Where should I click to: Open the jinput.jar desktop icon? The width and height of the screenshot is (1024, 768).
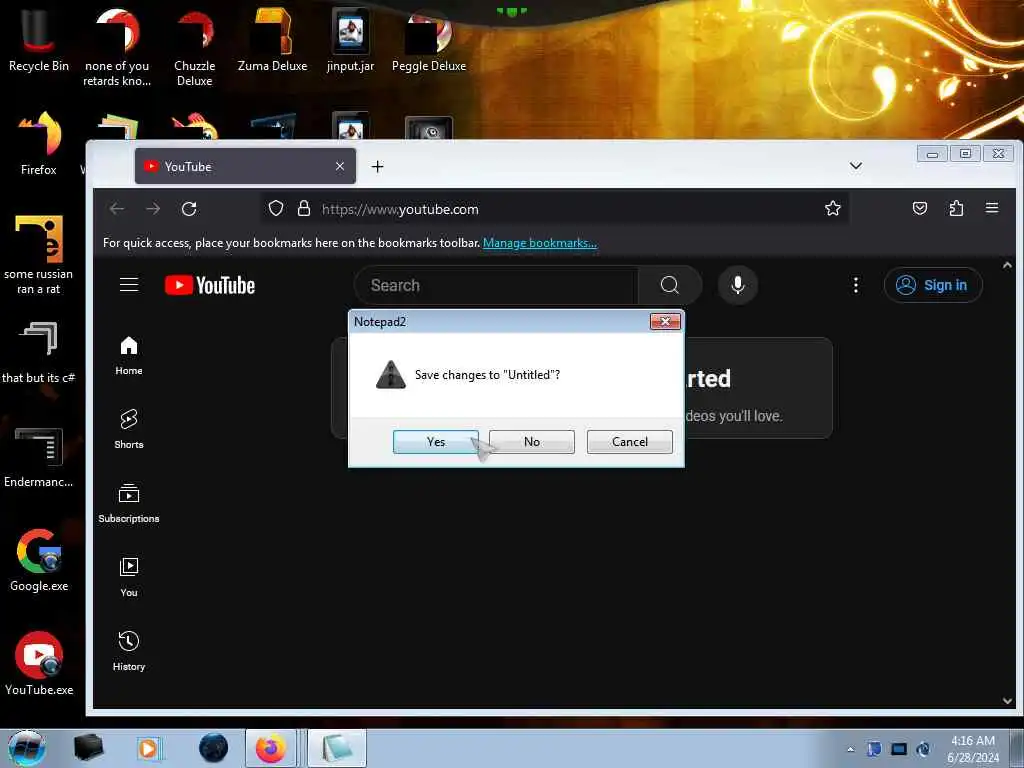351,40
